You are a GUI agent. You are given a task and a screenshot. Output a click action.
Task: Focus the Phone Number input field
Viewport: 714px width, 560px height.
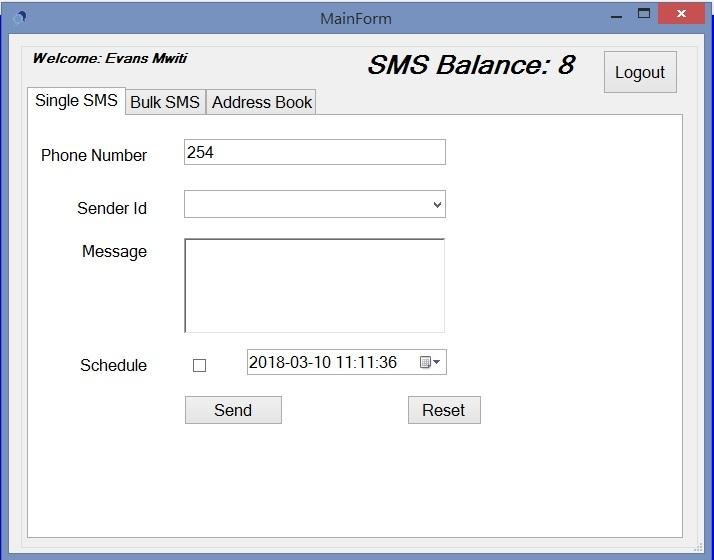click(315, 152)
